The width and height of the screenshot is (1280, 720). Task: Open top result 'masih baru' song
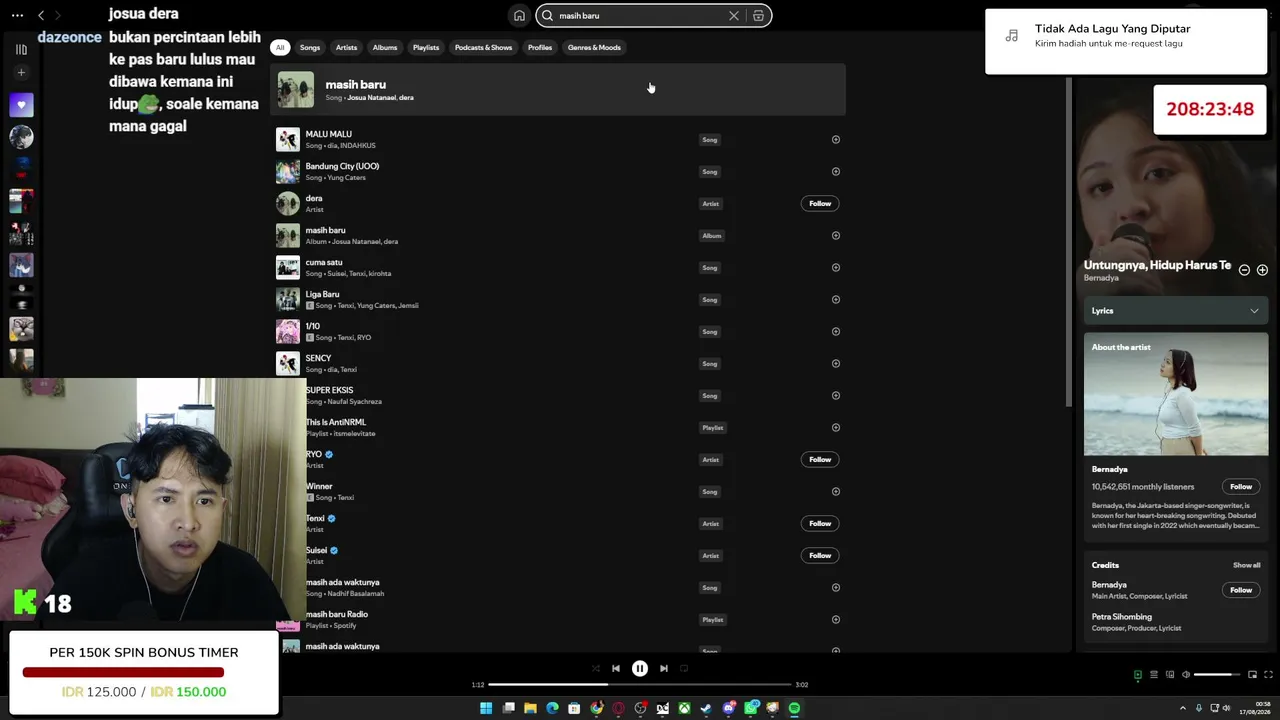pyautogui.click(x=558, y=90)
